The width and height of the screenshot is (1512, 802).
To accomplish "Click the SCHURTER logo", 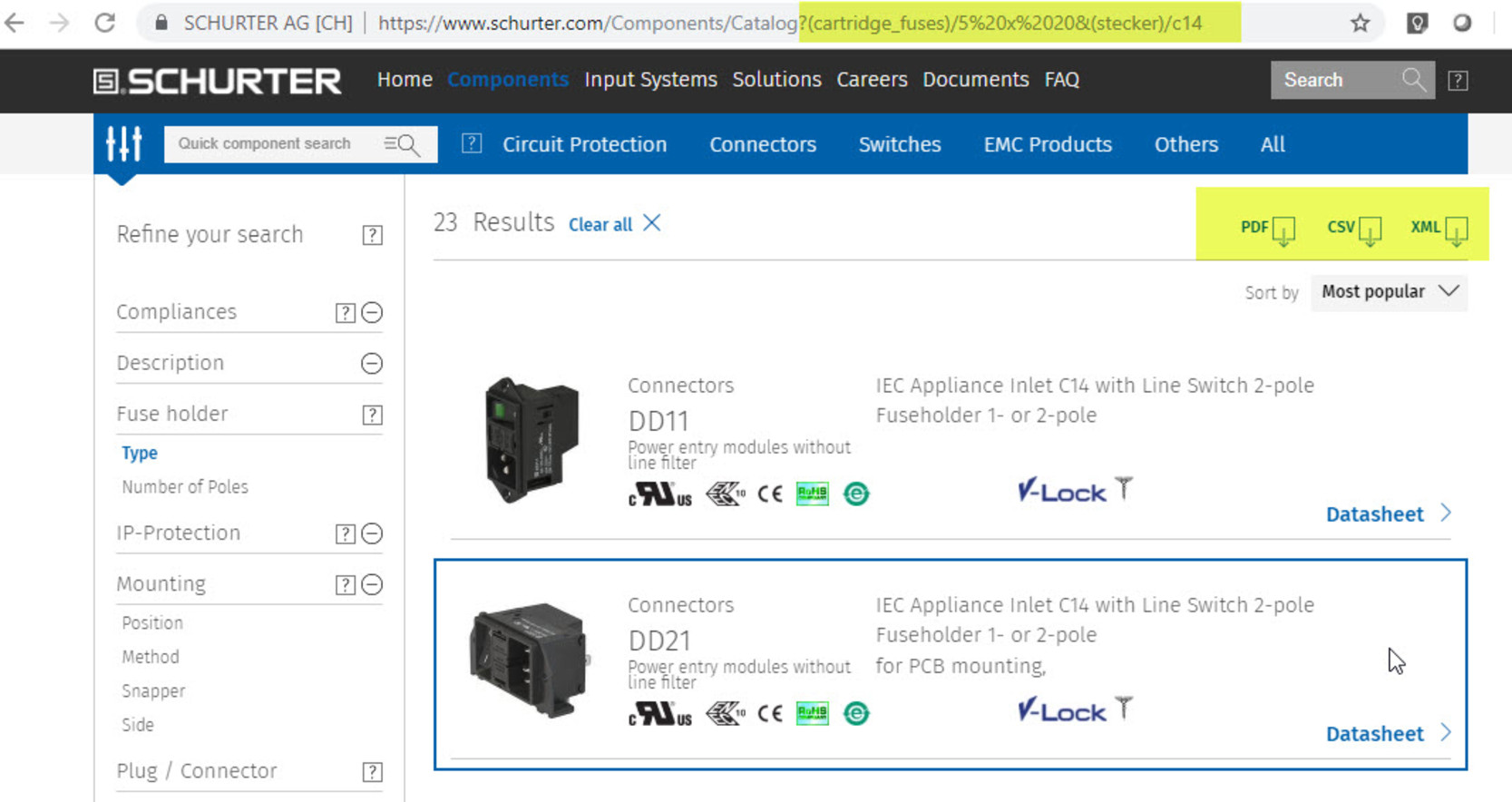I will point(218,81).
